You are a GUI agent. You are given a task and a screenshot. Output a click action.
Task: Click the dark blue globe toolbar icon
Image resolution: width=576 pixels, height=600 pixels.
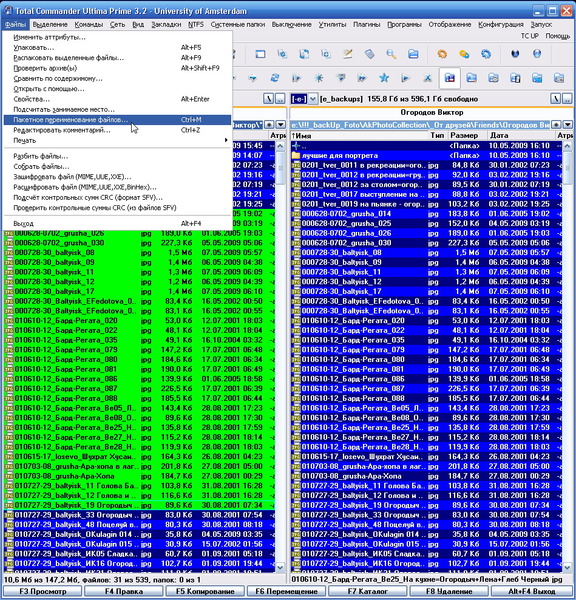click(515, 54)
